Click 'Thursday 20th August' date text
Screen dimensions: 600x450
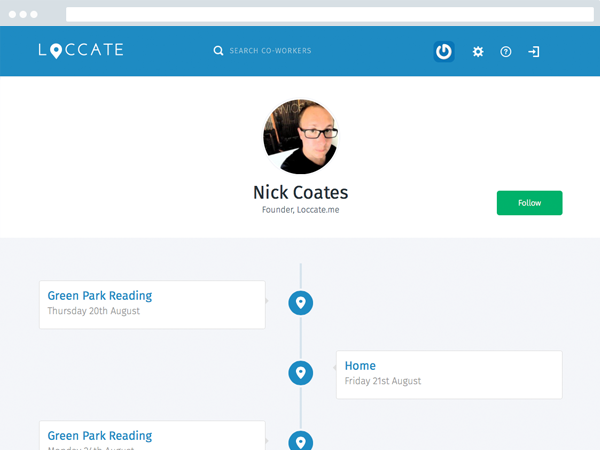click(x=94, y=311)
